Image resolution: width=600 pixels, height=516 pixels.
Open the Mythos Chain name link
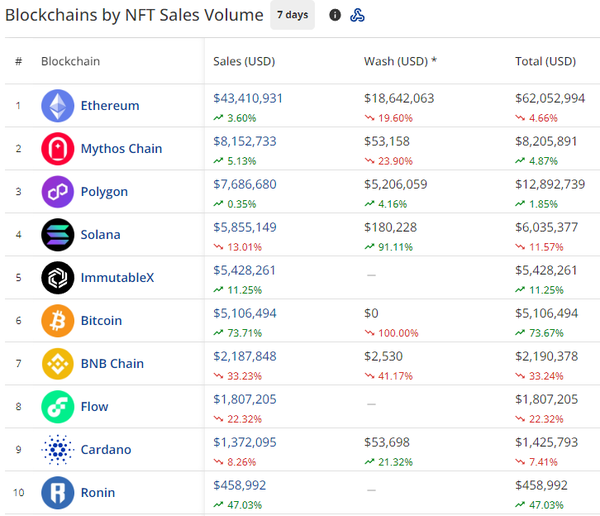pos(121,149)
